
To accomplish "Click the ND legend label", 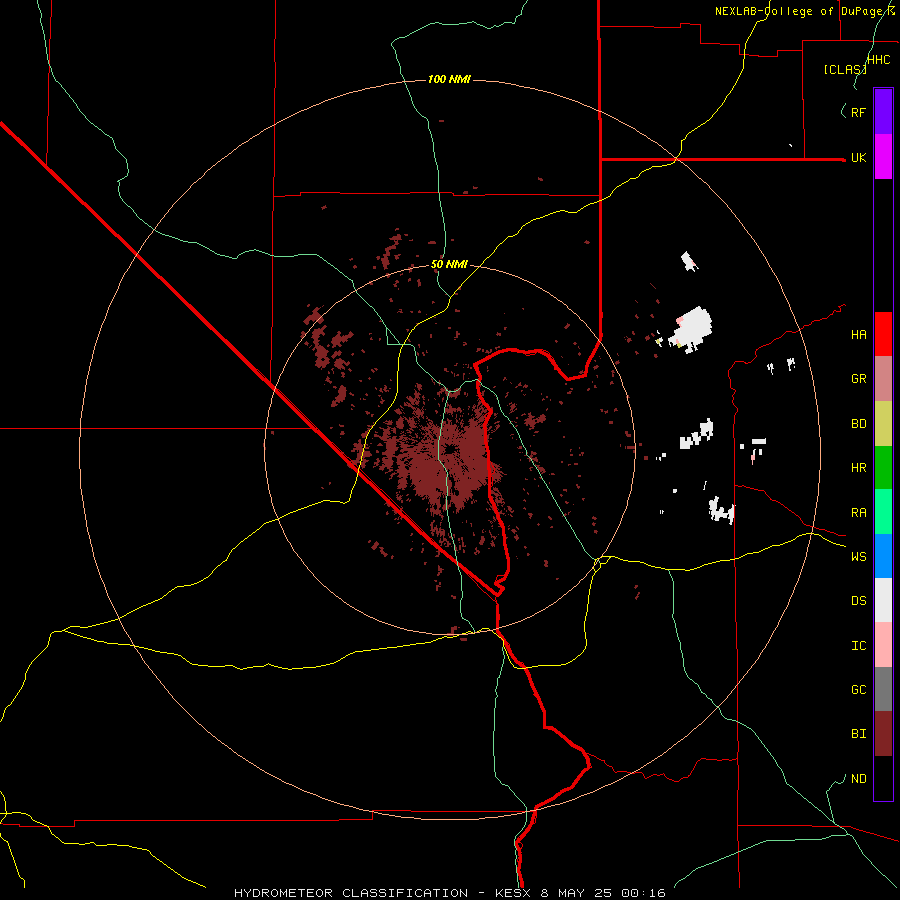I will tap(858, 779).
